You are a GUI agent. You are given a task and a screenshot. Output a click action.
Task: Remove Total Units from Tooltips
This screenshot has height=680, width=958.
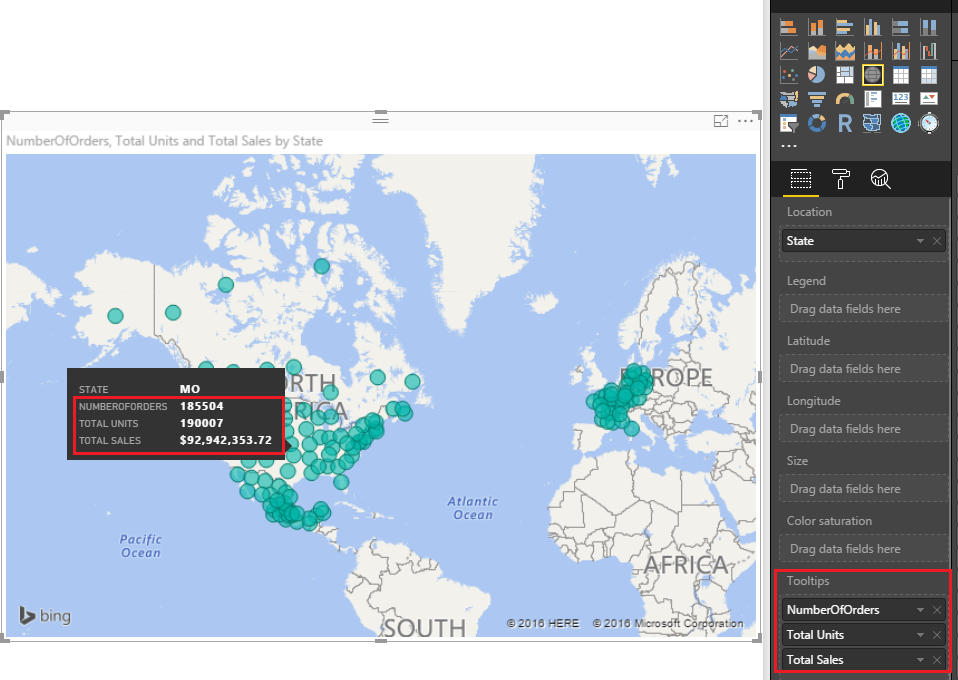[x=937, y=635]
